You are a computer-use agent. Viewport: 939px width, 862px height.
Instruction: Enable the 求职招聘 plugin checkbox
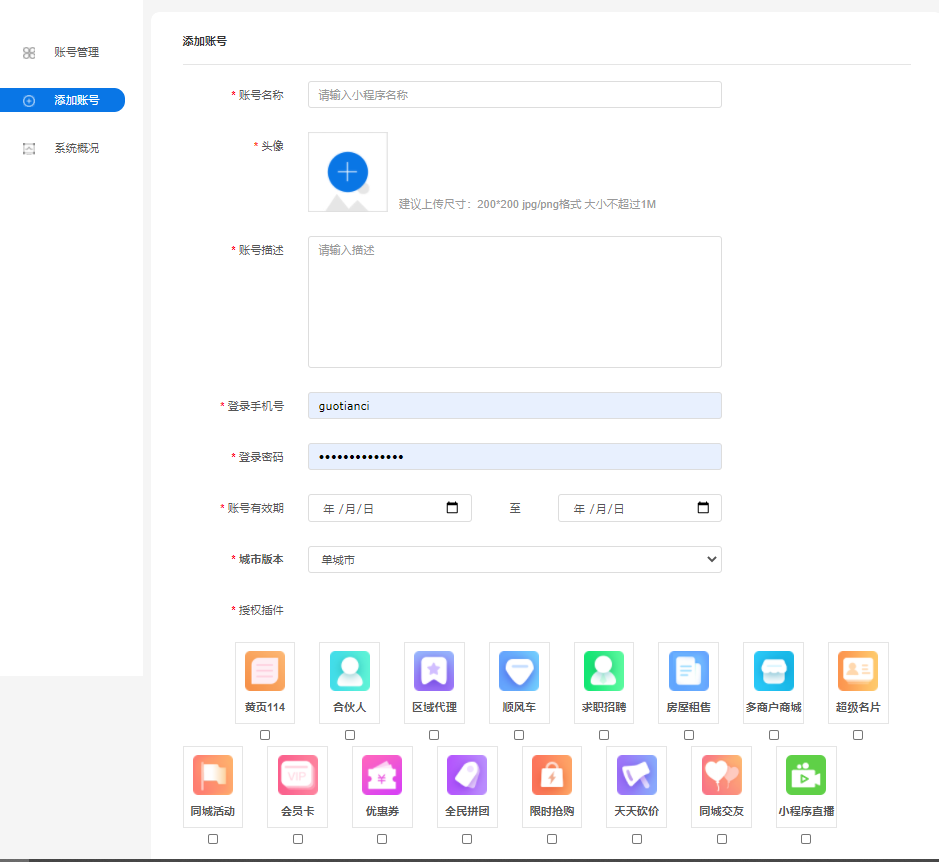pyautogui.click(x=604, y=735)
